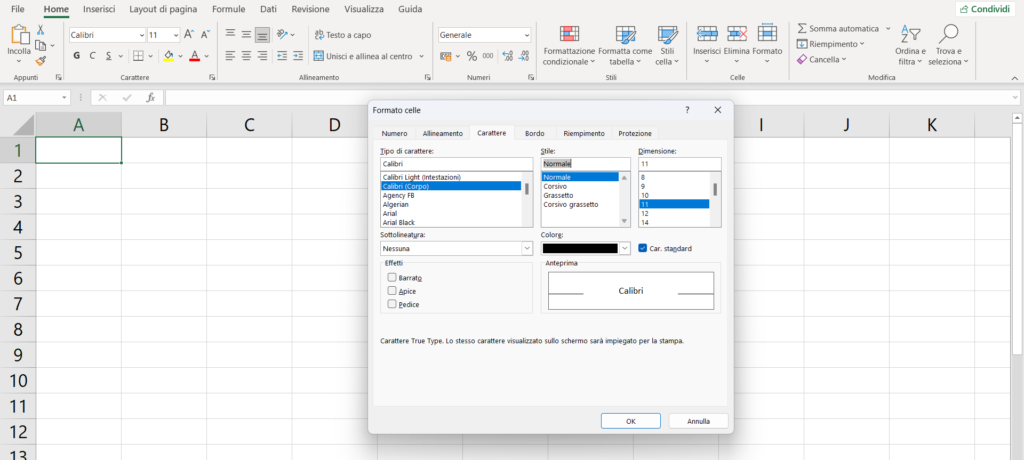The width and height of the screenshot is (1024, 460).
Task: Choose Arial Black in font list
Action: (x=398, y=223)
